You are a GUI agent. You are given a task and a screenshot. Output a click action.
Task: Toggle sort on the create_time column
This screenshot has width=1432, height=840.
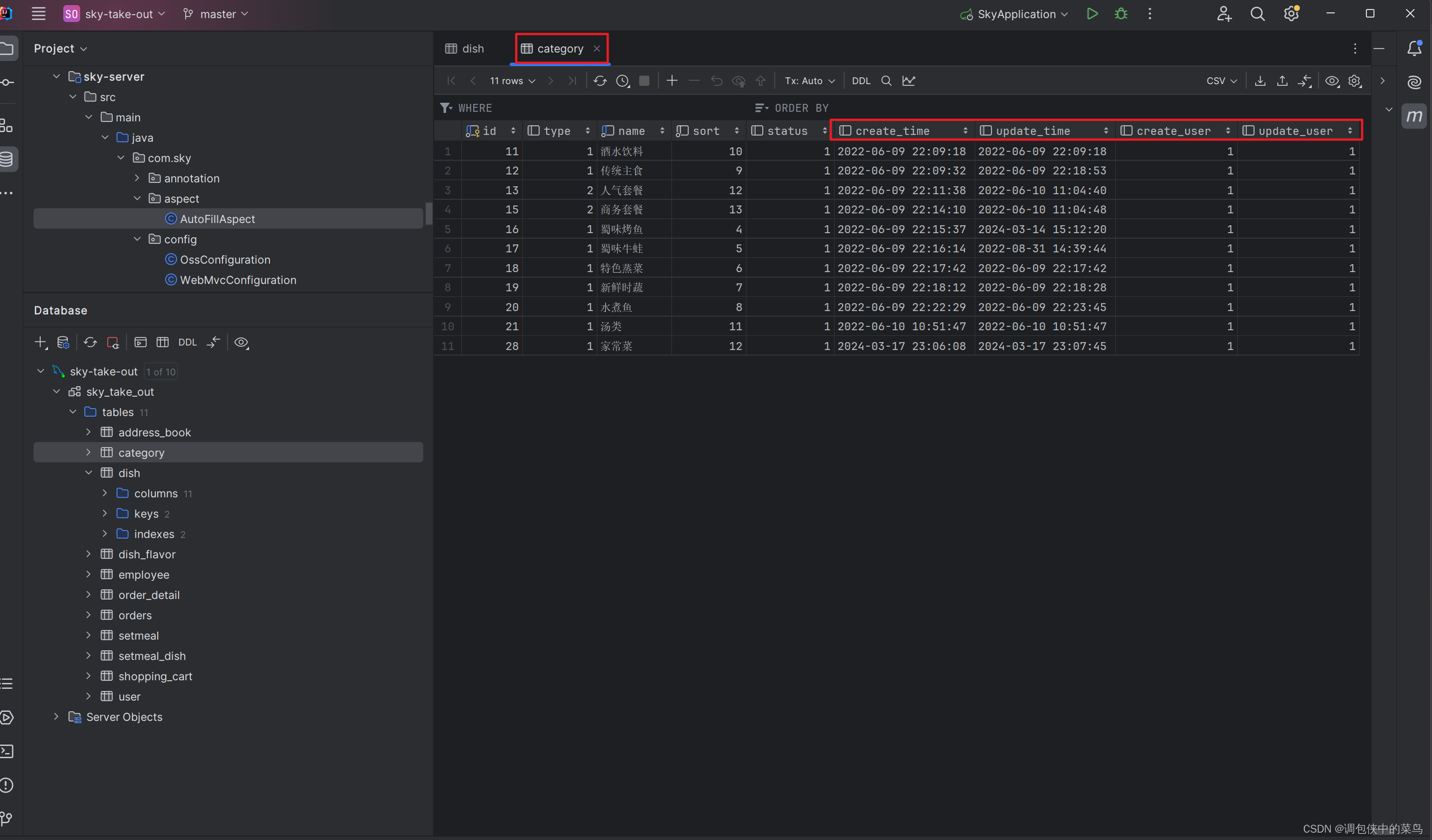click(965, 130)
